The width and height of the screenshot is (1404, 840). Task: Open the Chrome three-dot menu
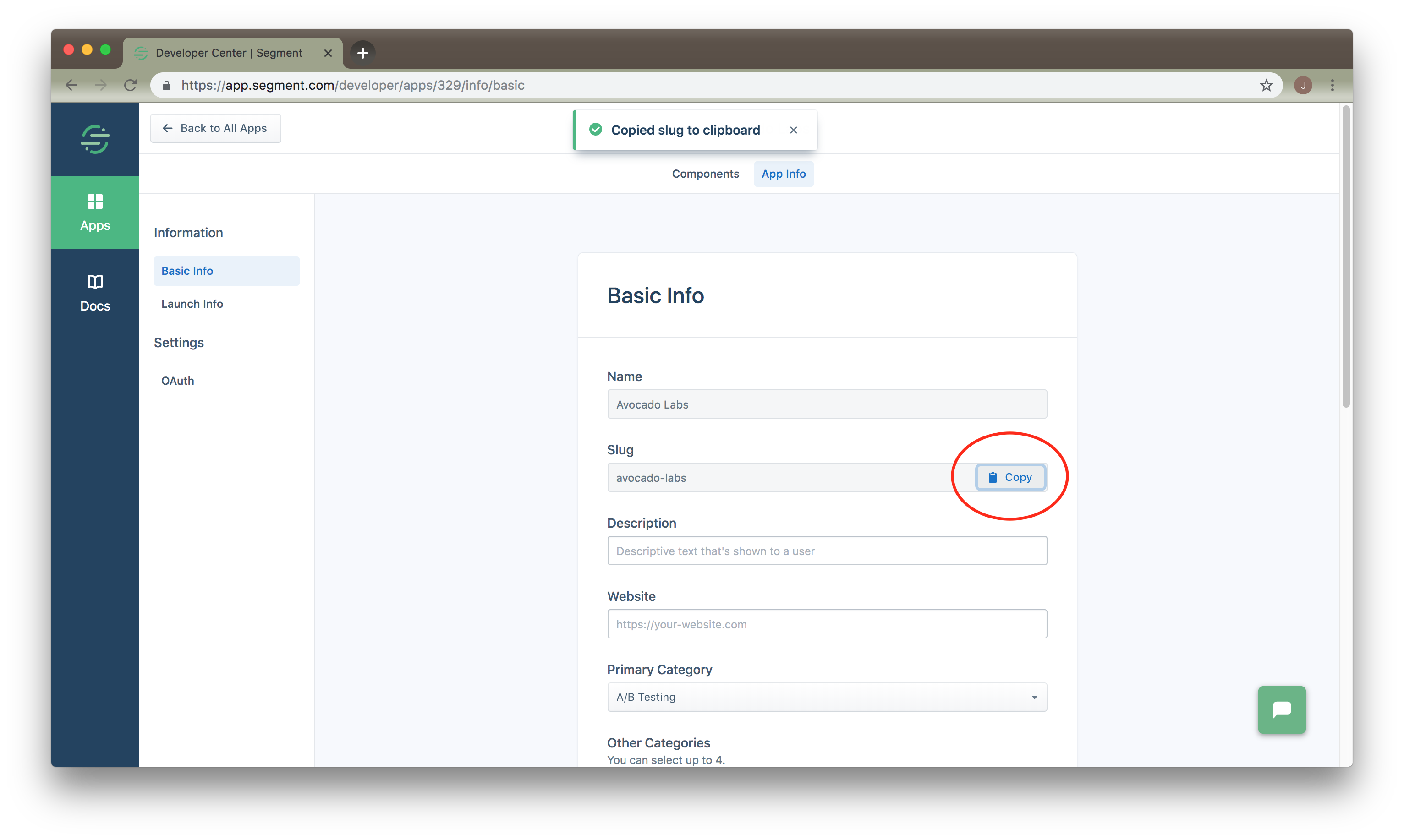click(1332, 86)
